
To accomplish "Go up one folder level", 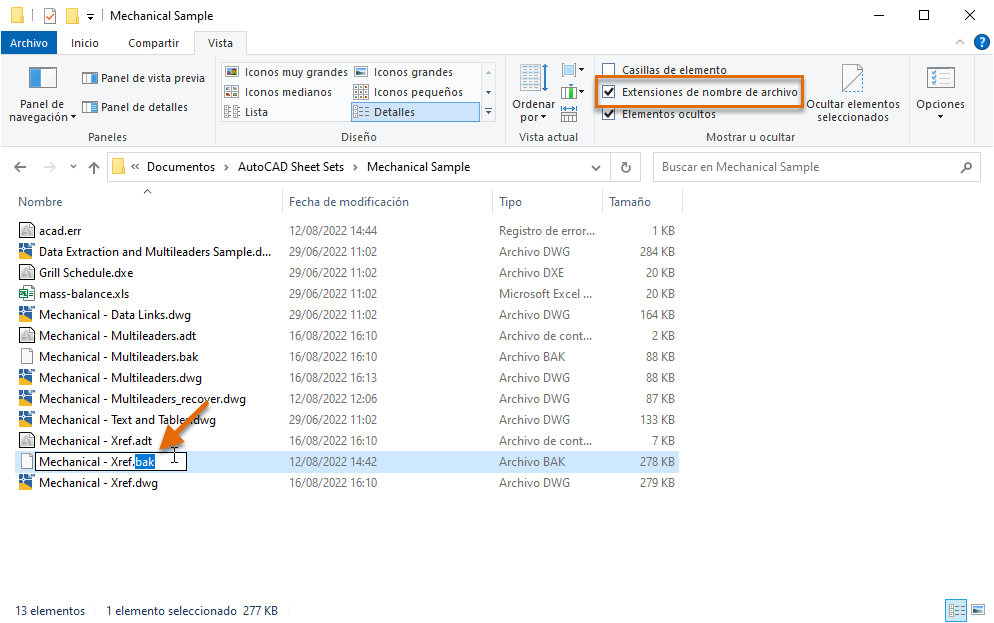I will [x=94, y=167].
